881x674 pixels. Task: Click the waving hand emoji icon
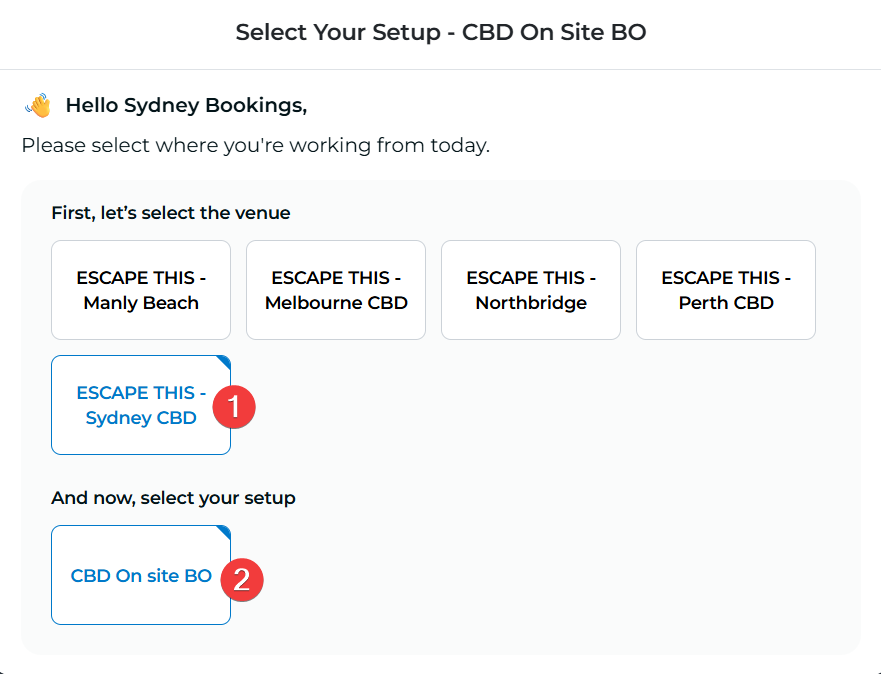pyautogui.click(x=38, y=106)
